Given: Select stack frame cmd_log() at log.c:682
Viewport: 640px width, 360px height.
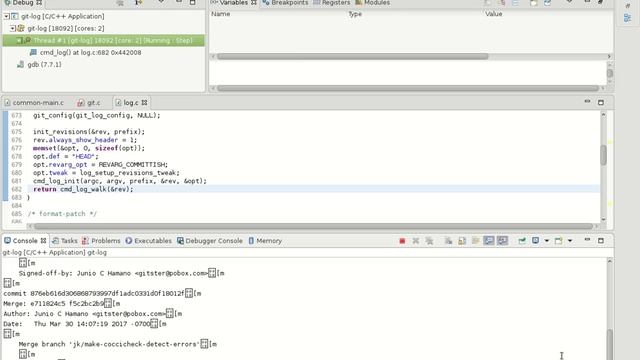Looking at the screenshot, I should click(90, 52).
